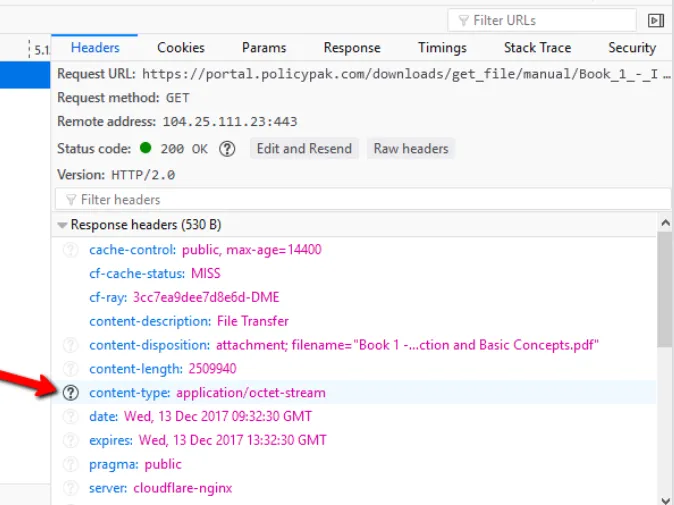
Task: Open status code 200 help icon
Action: (x=227, y=149)
